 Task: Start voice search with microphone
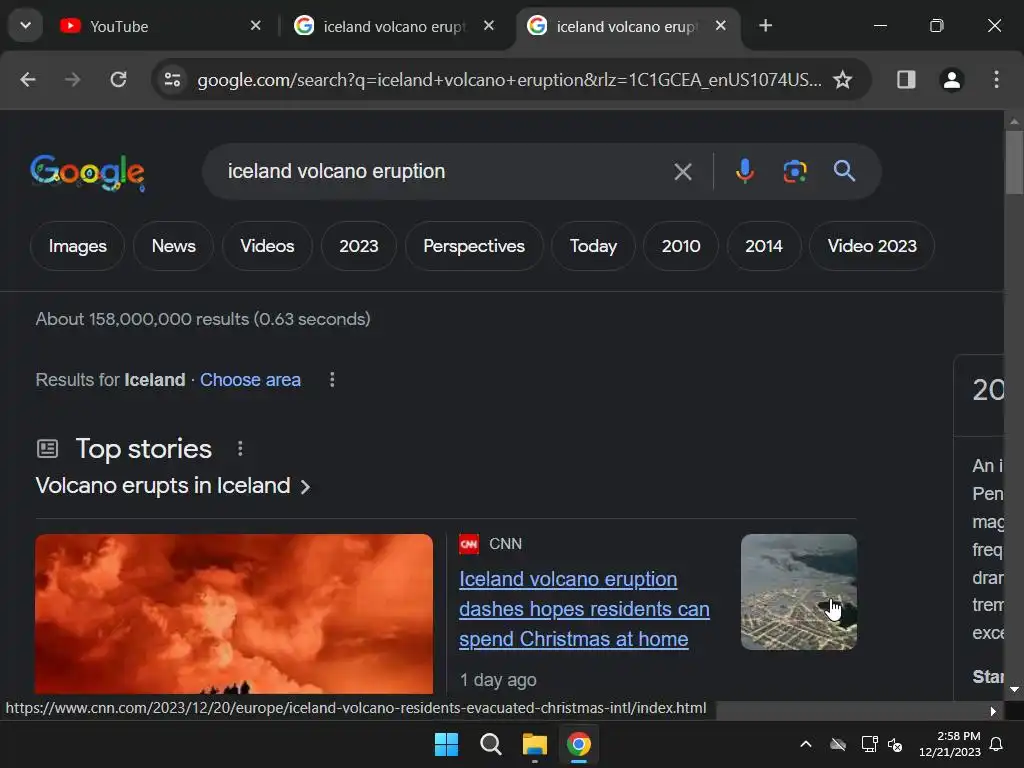[x=744, y=171]
